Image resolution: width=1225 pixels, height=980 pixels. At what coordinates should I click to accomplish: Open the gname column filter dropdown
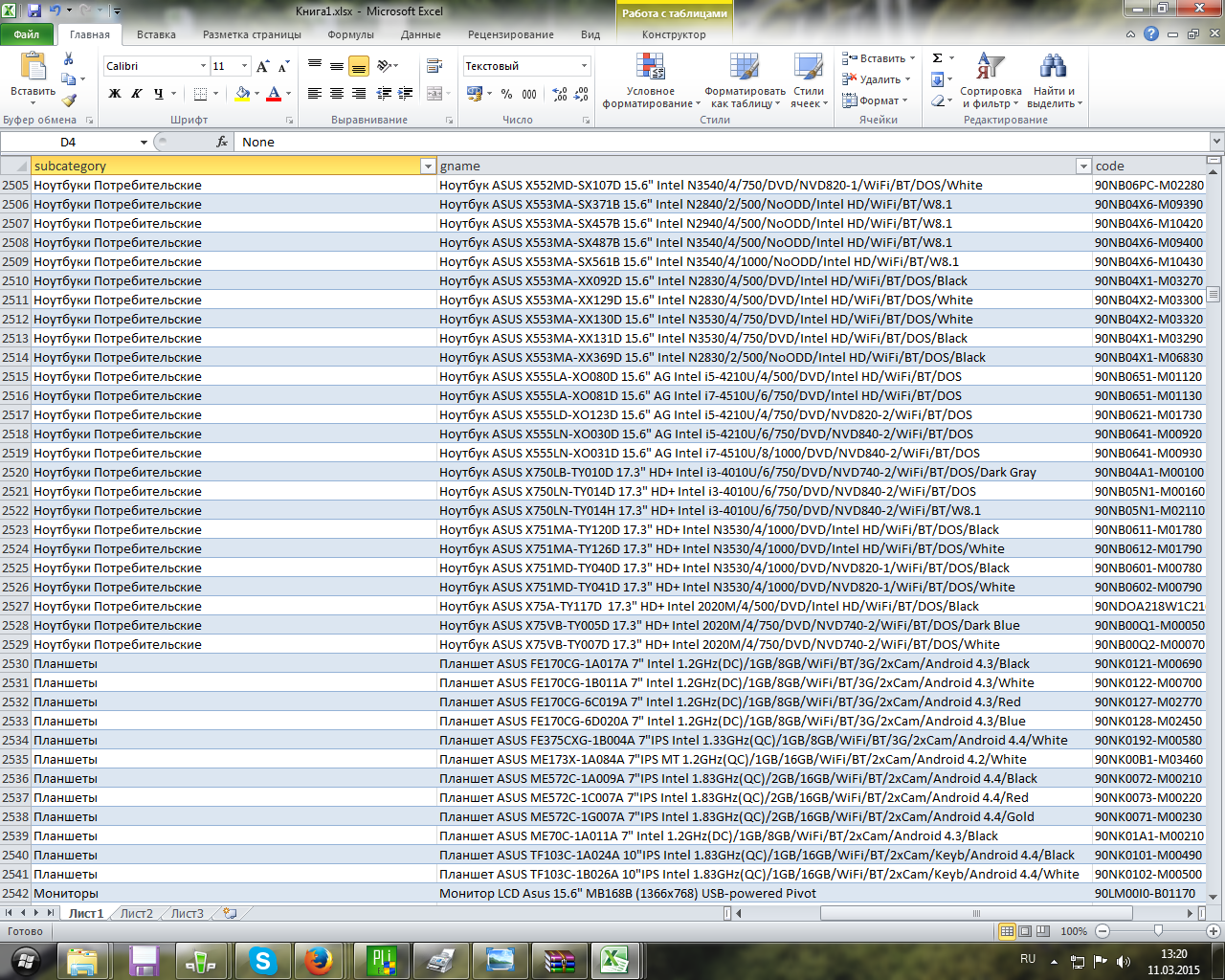(1083, 167)
